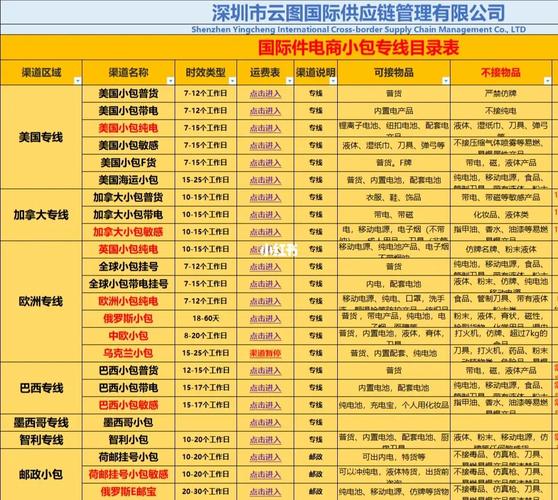Select the 美国专线 region cell
Image resolution: width=558 pixels, height=500 pixels.
pos(41,137)
